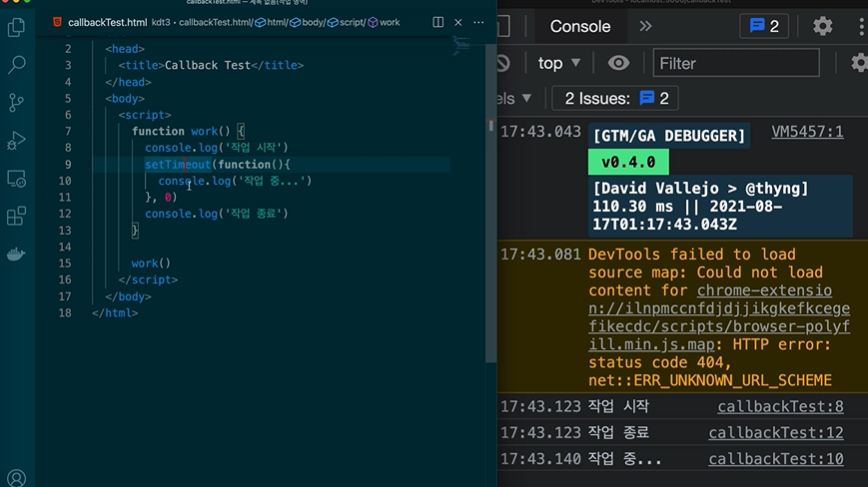Click the [GTM/GA DEBUGGER] console label
The image size is (868, 487).
pos(669,136)
